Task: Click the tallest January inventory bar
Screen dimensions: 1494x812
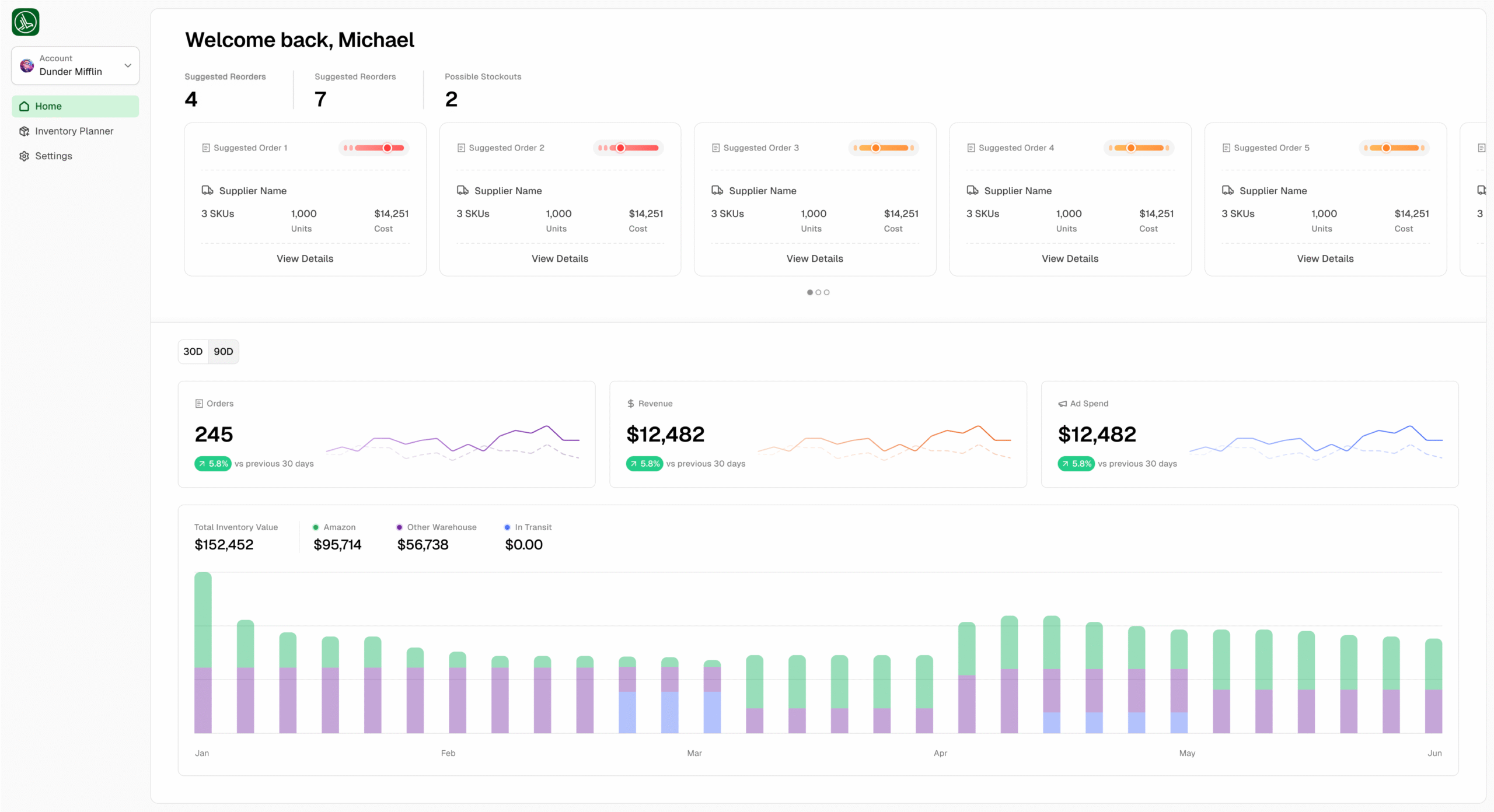Action: coord(203,652)
